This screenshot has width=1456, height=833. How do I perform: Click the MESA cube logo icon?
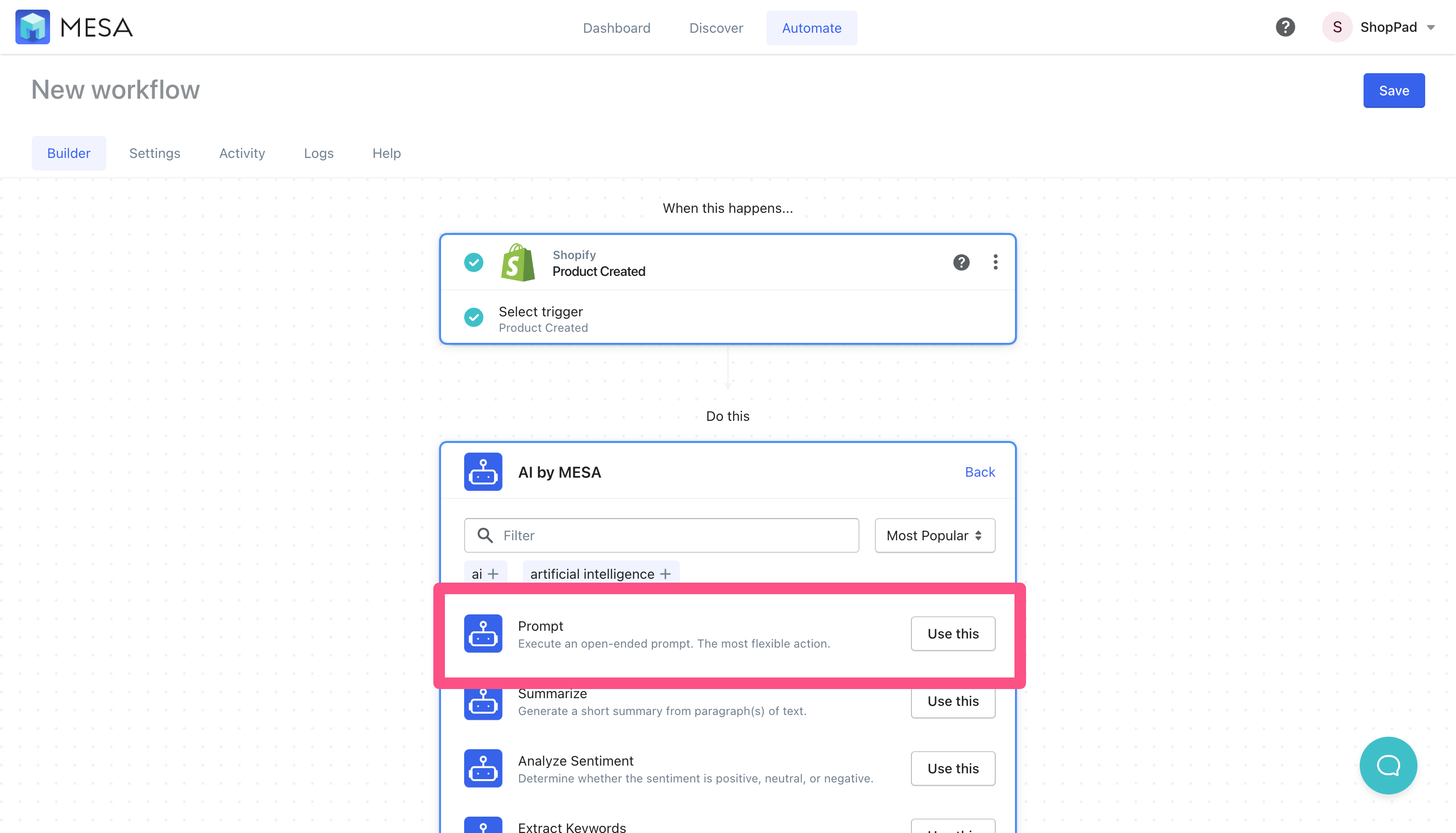tap(33, 27)
